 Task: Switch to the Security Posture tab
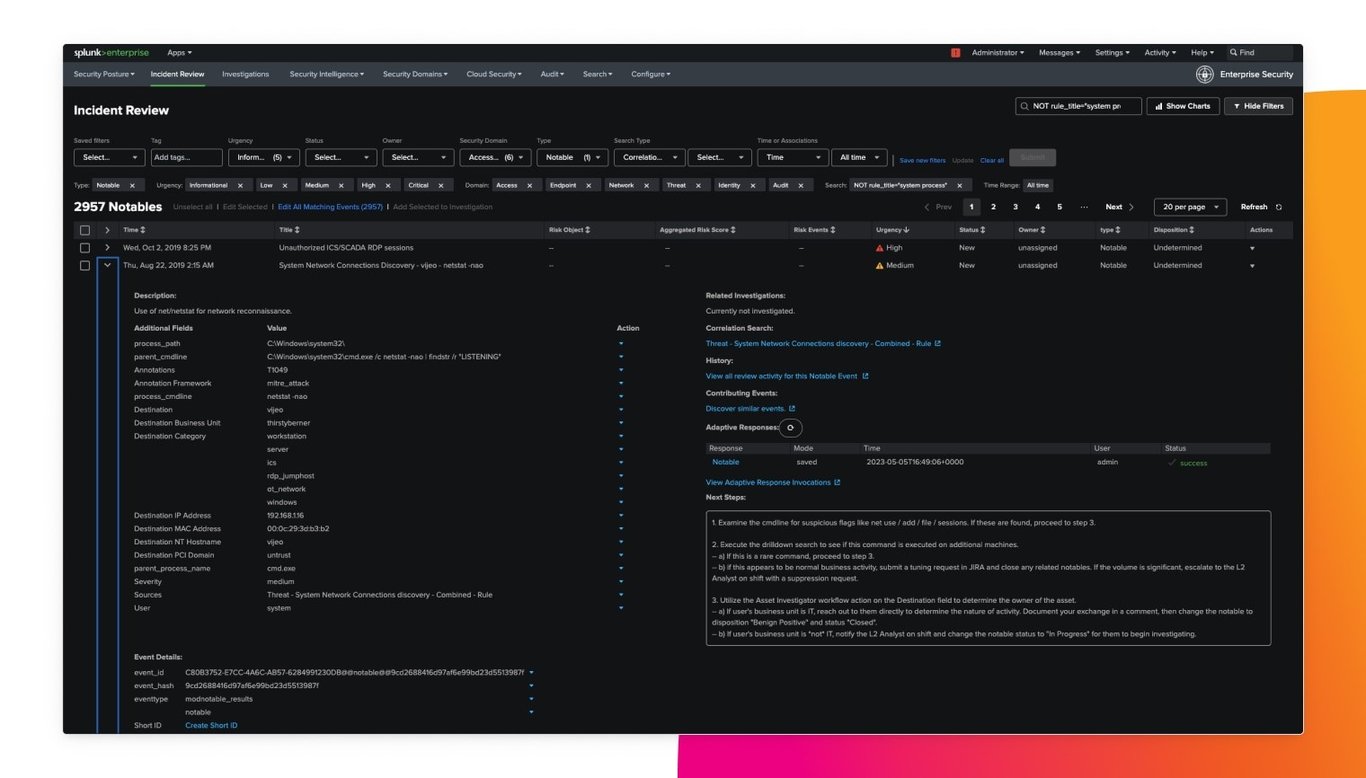(103, 73)
